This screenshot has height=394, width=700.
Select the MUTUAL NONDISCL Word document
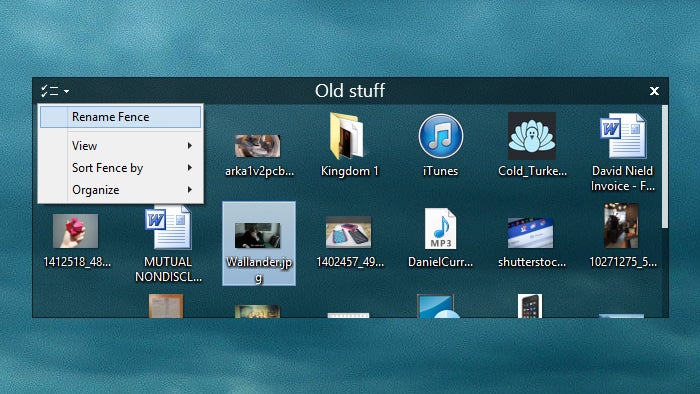[168, 227]
